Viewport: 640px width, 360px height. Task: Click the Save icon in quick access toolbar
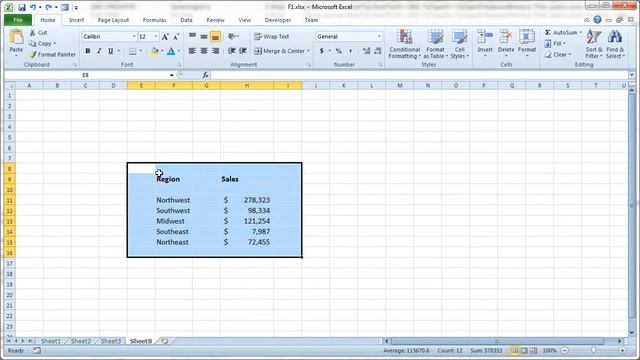(22, 7)
